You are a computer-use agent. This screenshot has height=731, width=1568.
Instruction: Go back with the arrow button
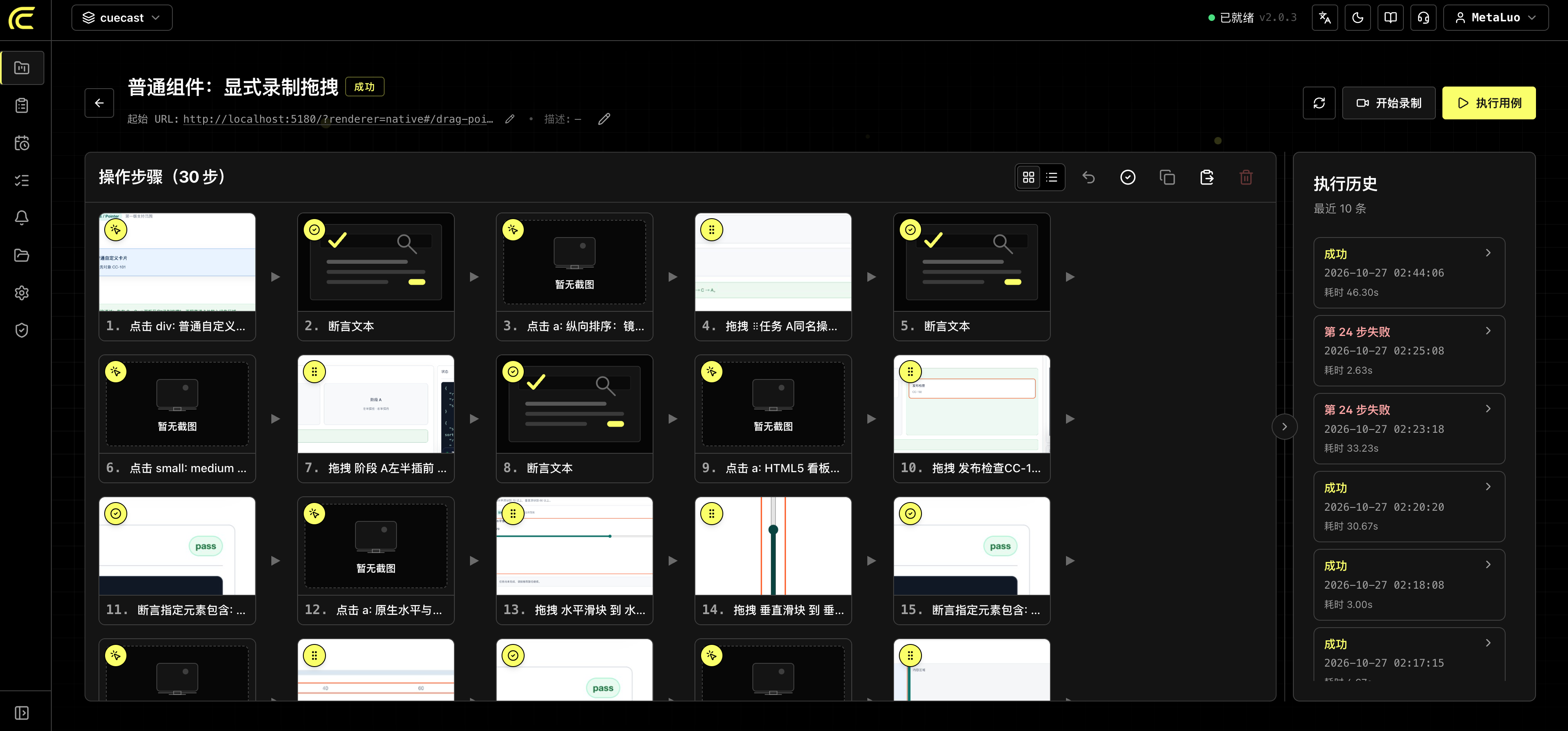coord(99,103)
